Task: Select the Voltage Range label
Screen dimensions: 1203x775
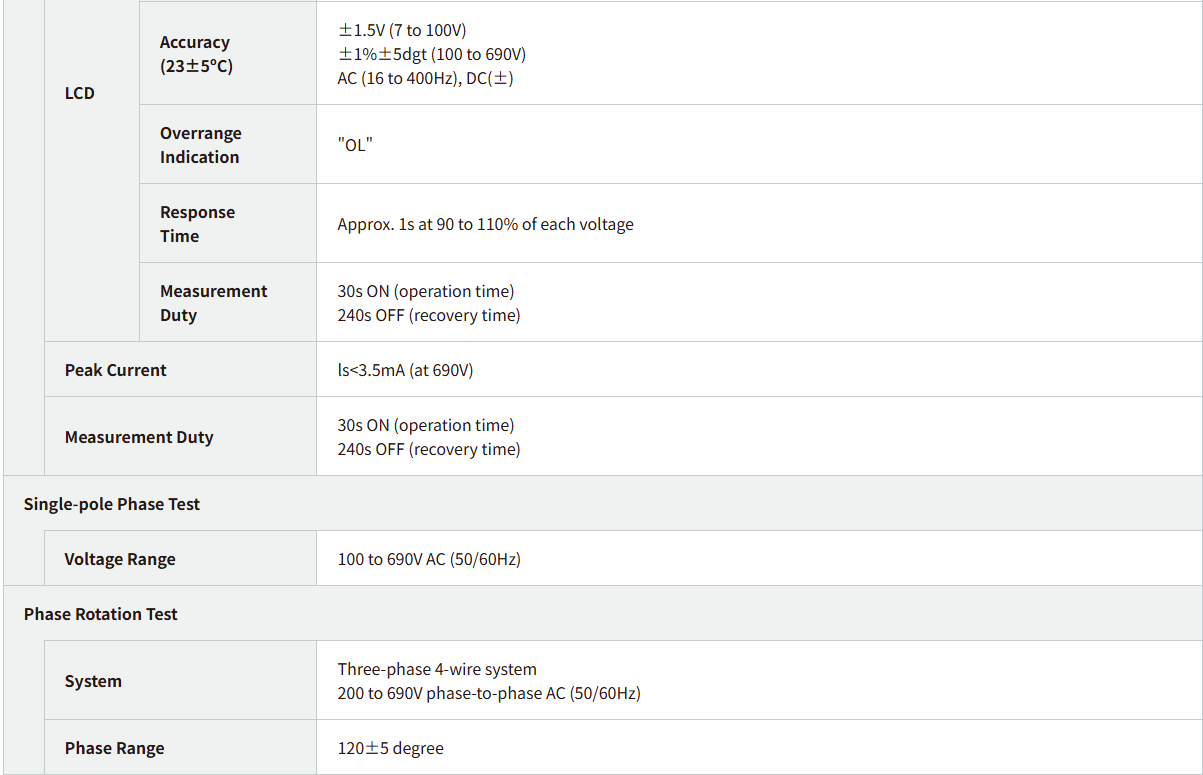Action: coord(120,559)
